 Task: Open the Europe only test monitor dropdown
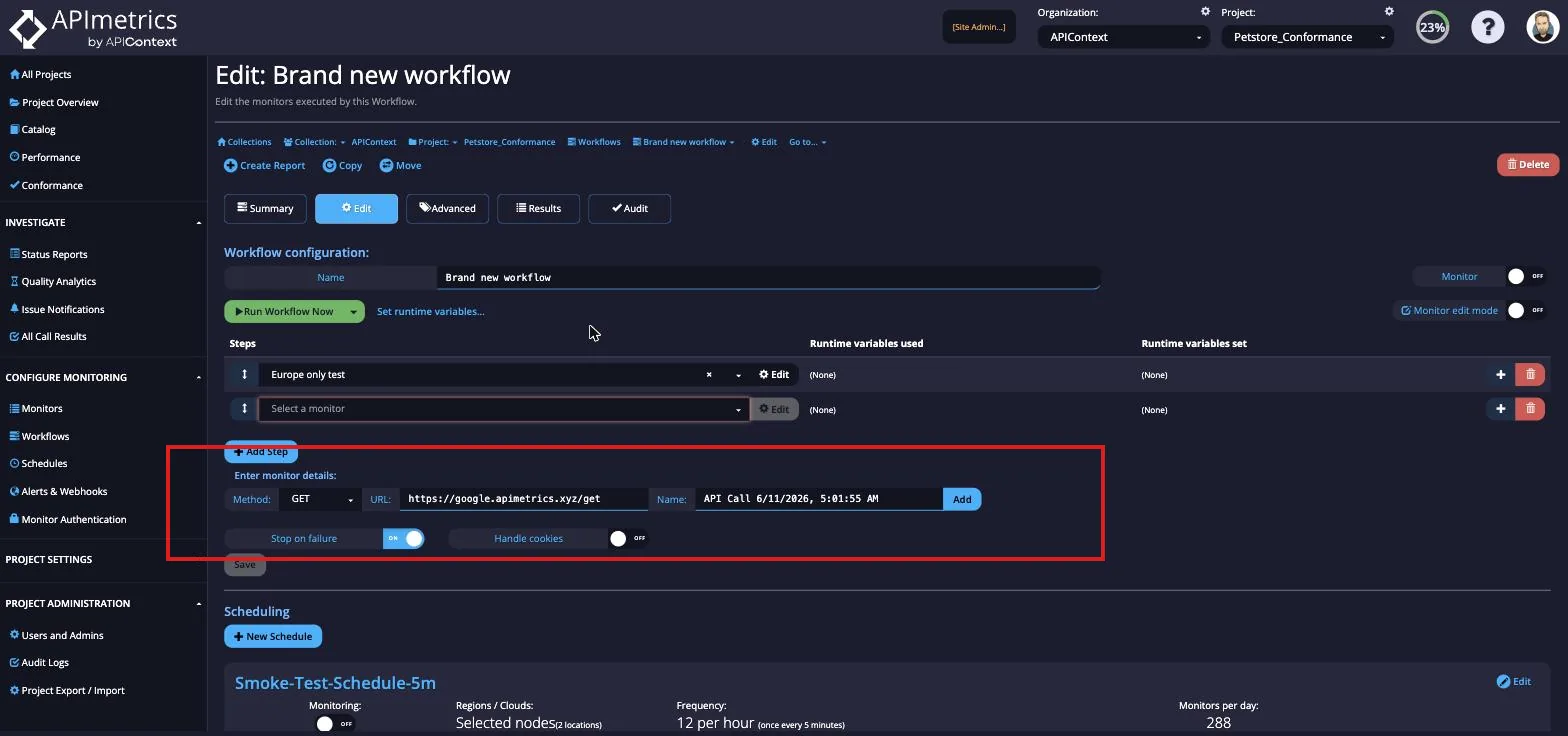pos(738,375)
